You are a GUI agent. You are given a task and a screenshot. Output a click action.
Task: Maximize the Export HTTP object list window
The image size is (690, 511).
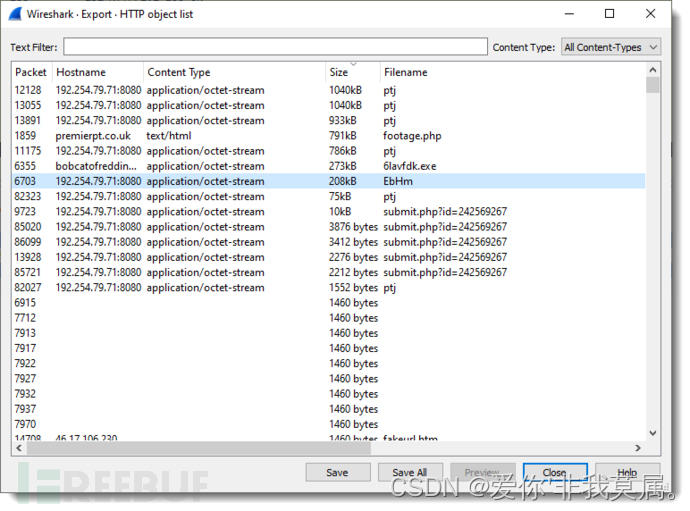(609, 14)
